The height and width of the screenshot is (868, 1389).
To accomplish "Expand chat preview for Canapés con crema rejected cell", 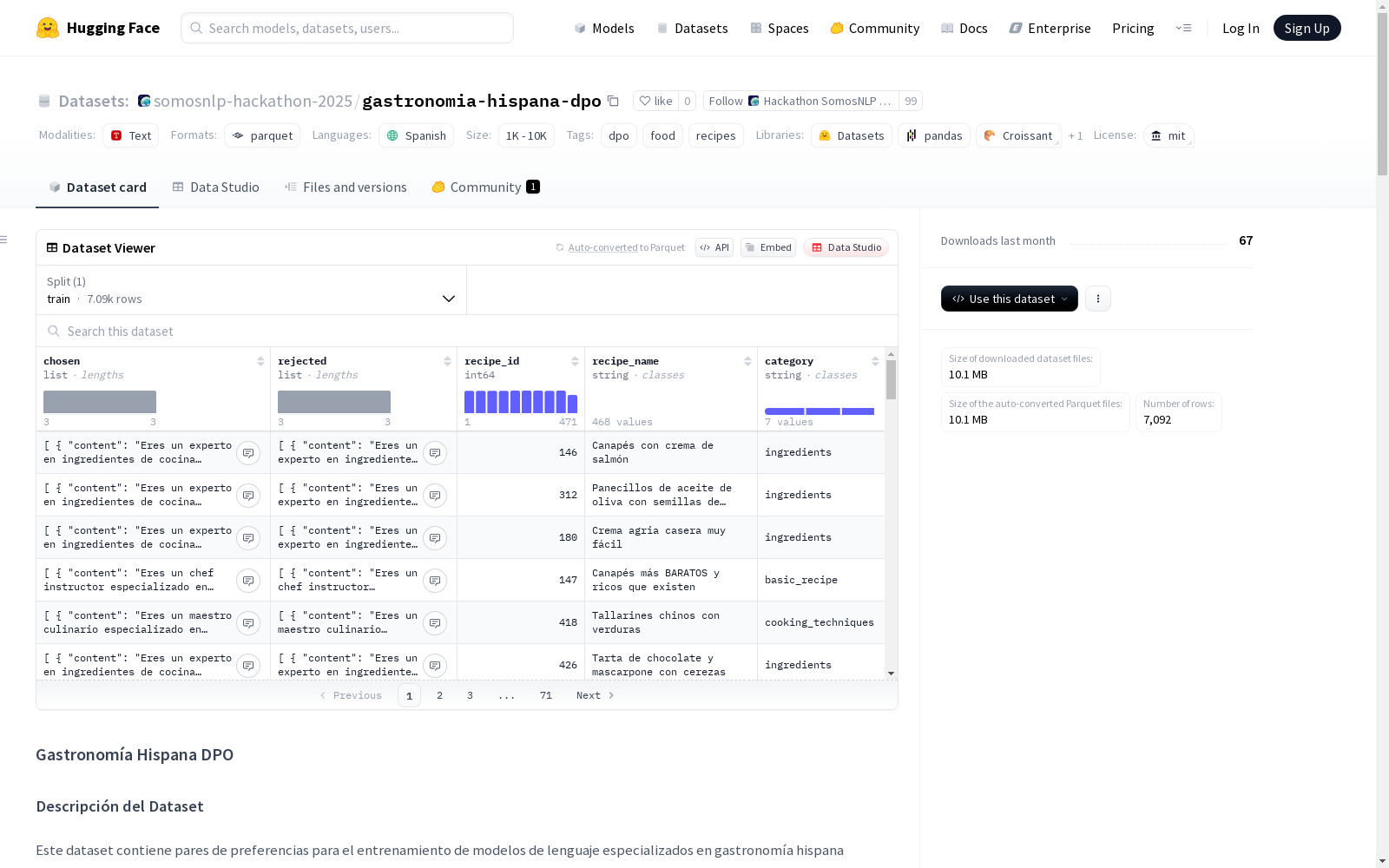I will tap(435, 453).
